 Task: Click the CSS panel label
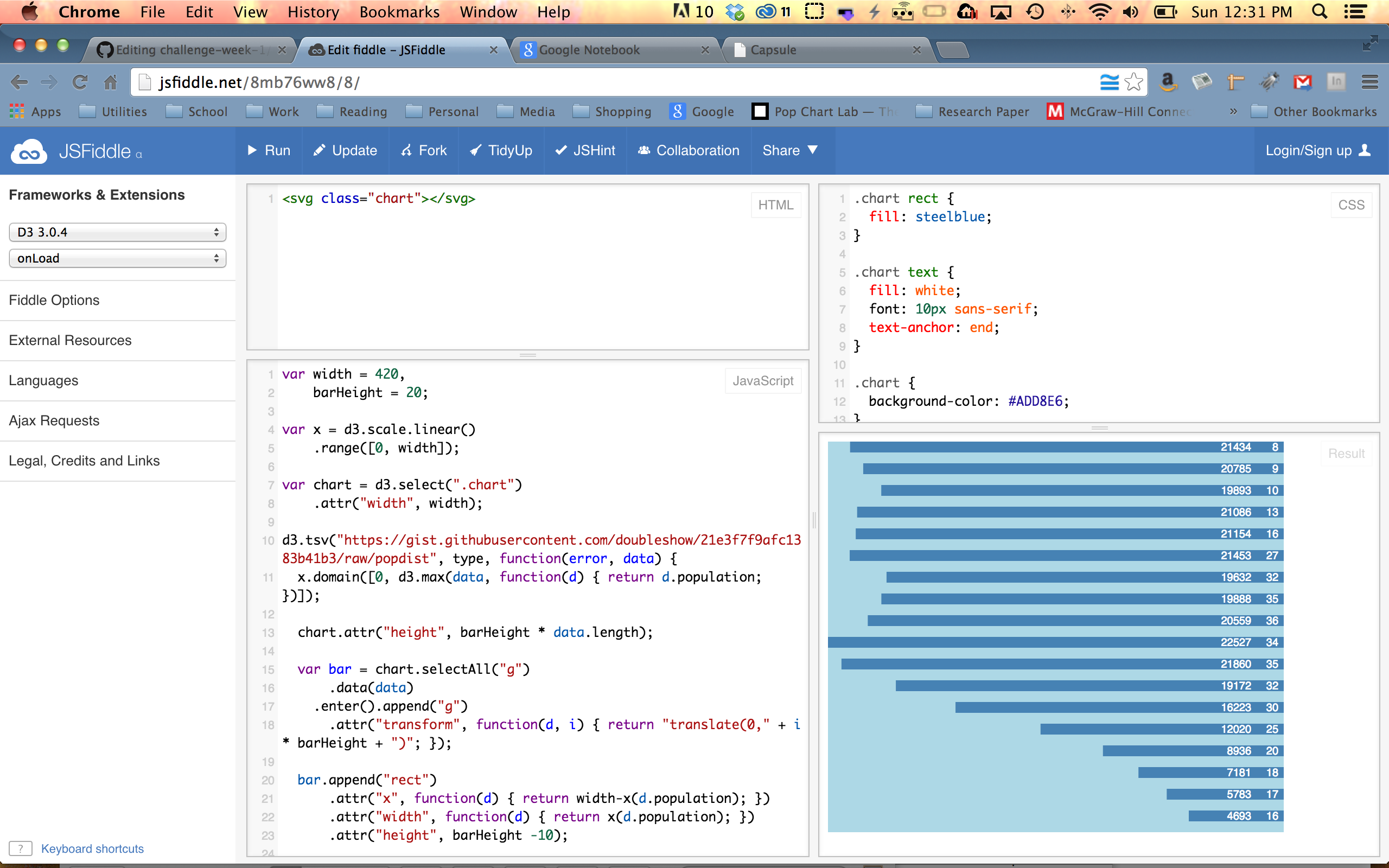tap(1351, 205)
